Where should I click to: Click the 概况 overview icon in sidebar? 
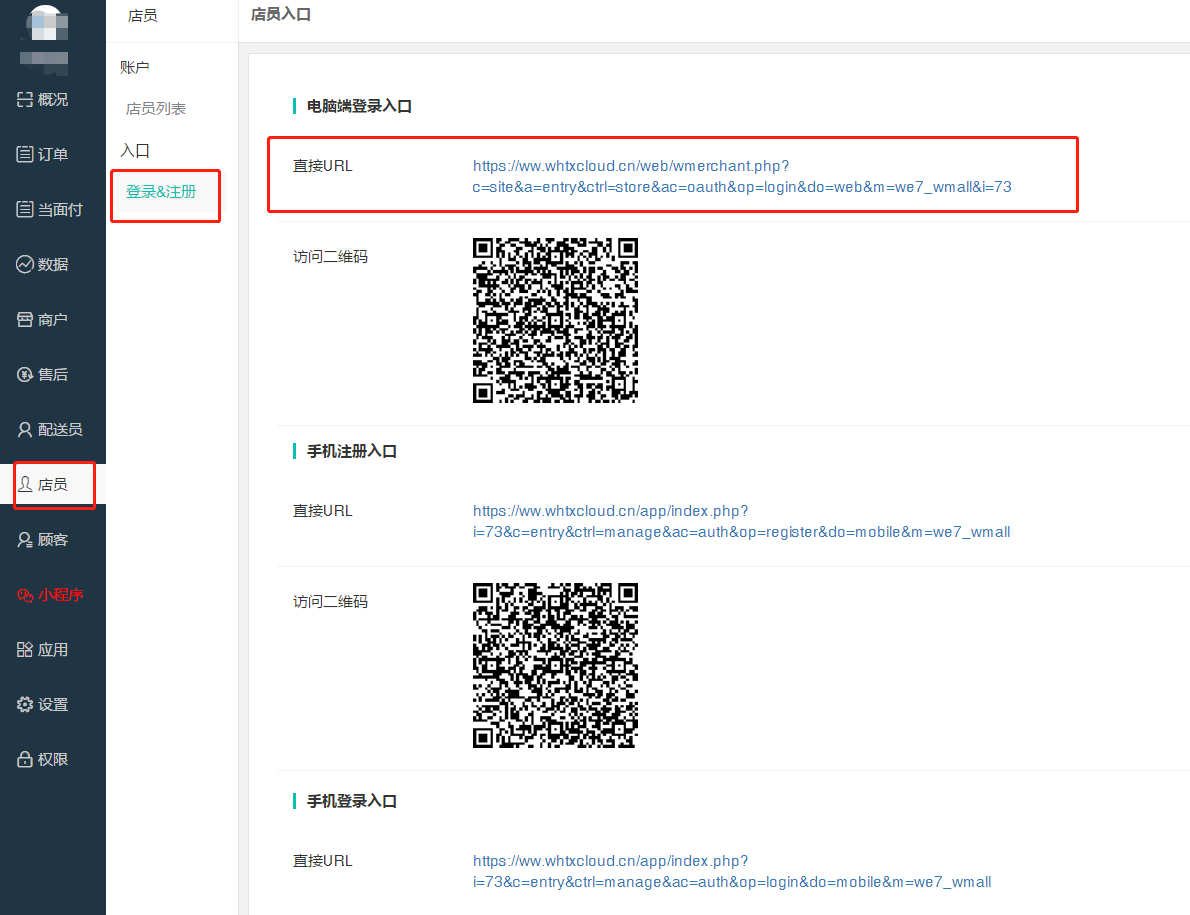tap(25, 99)
